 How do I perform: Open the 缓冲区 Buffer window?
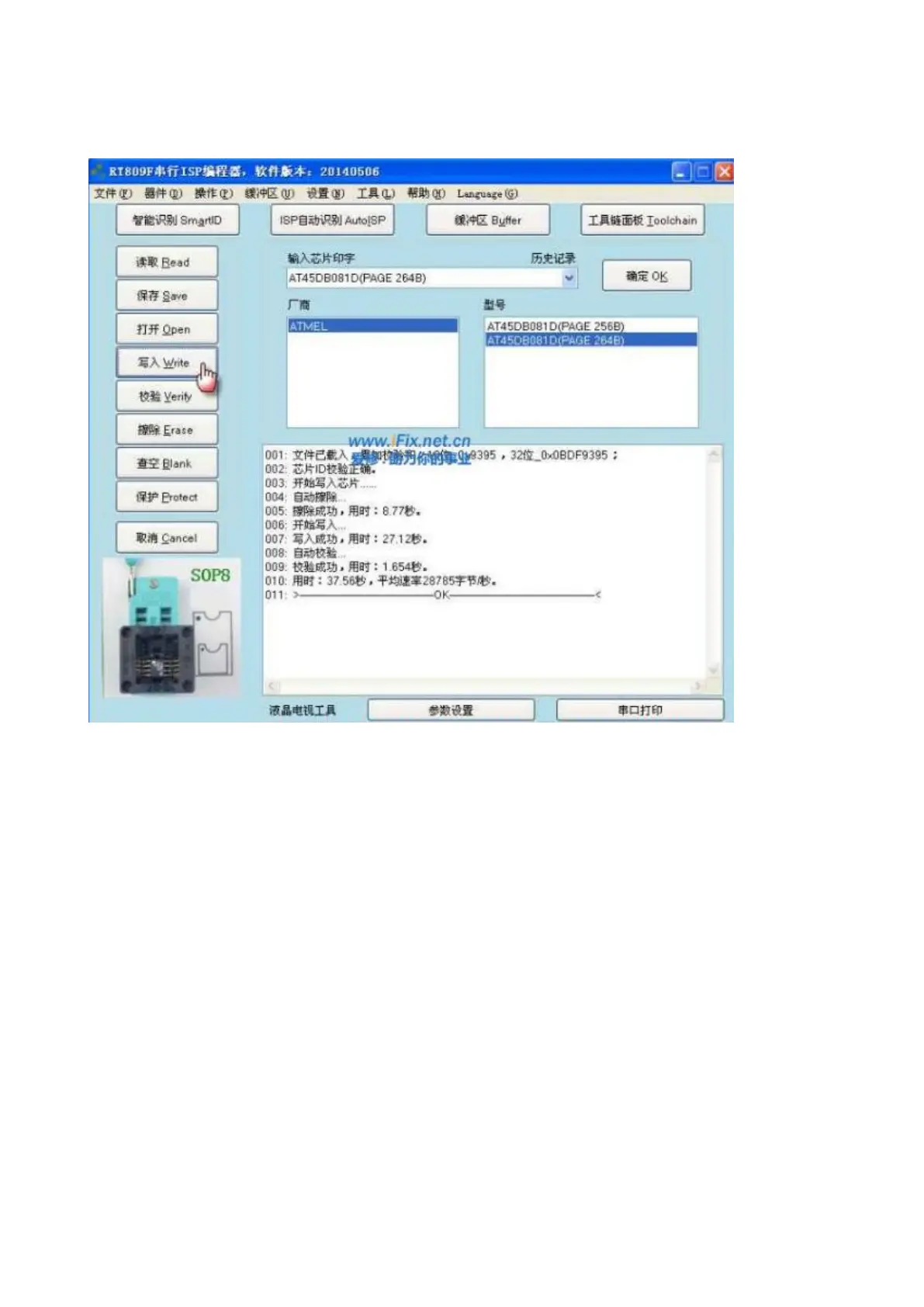pyautogui.click(x=487, y=220)
